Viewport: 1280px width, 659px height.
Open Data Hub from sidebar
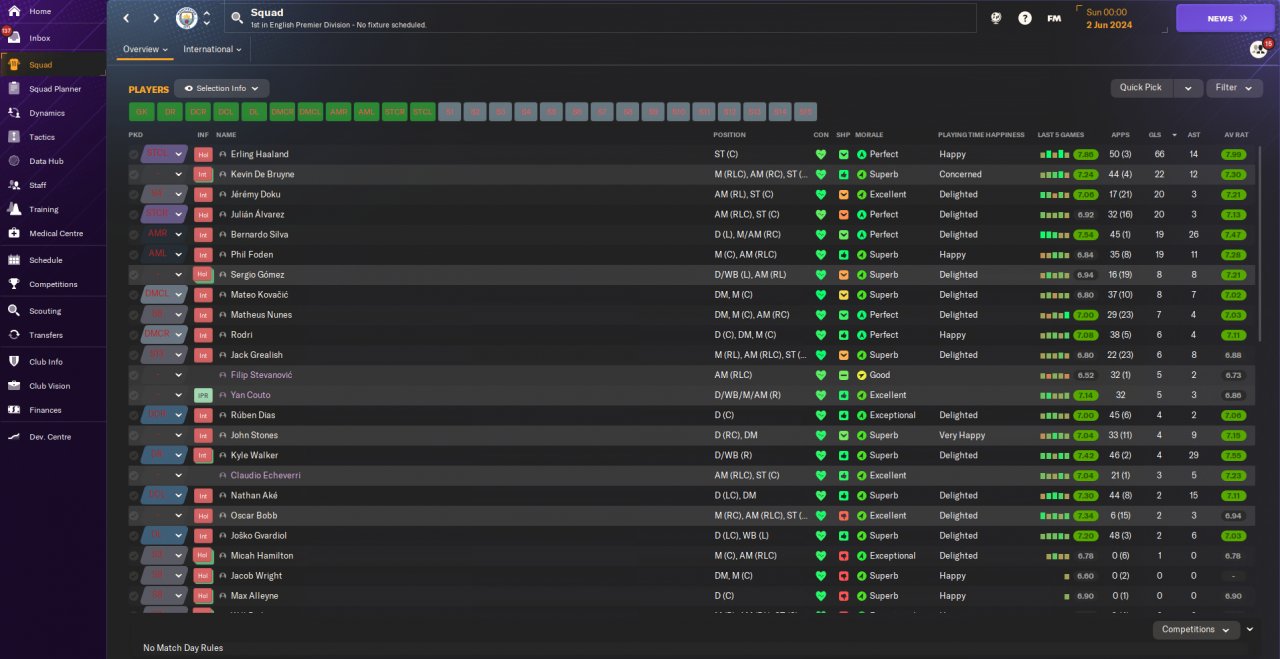click(46, 161)
